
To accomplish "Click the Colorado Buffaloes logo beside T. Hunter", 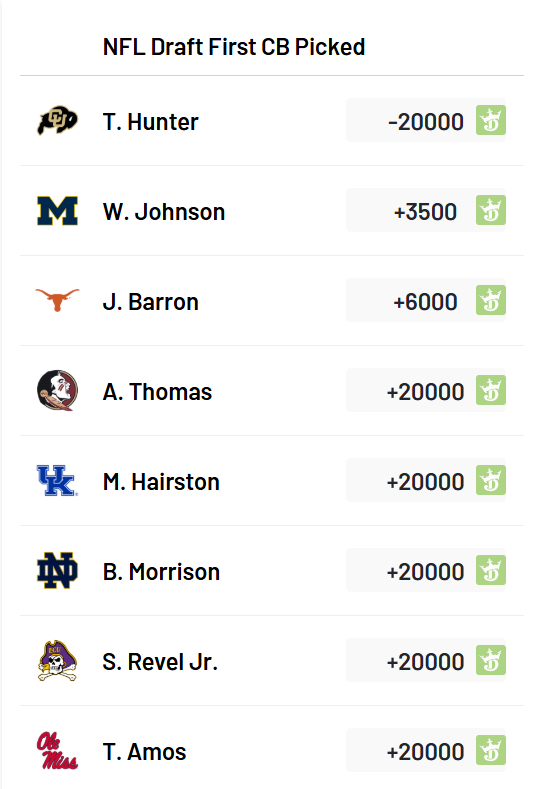I will click(57, 121).
